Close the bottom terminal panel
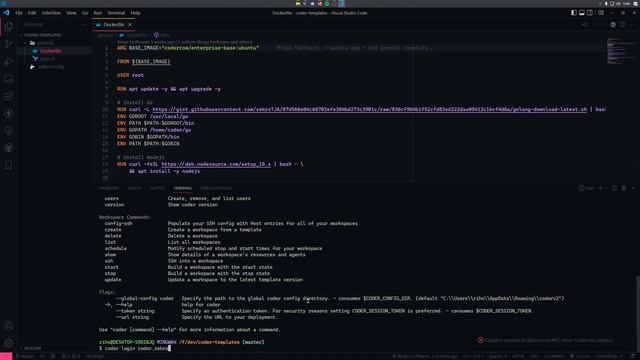 click(633, 188)
